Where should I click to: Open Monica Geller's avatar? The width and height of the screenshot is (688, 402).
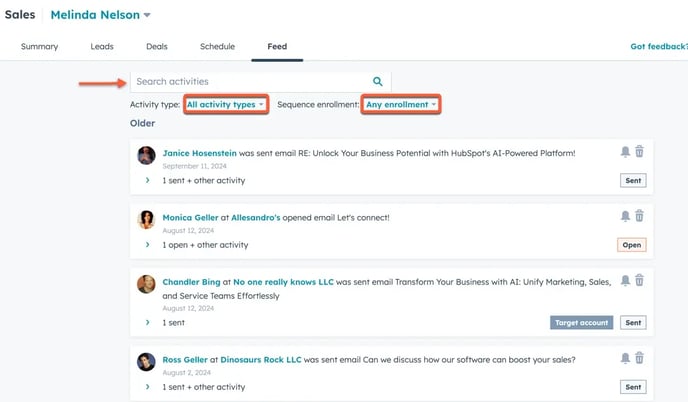pyautogui.click(x=146, y=219)
